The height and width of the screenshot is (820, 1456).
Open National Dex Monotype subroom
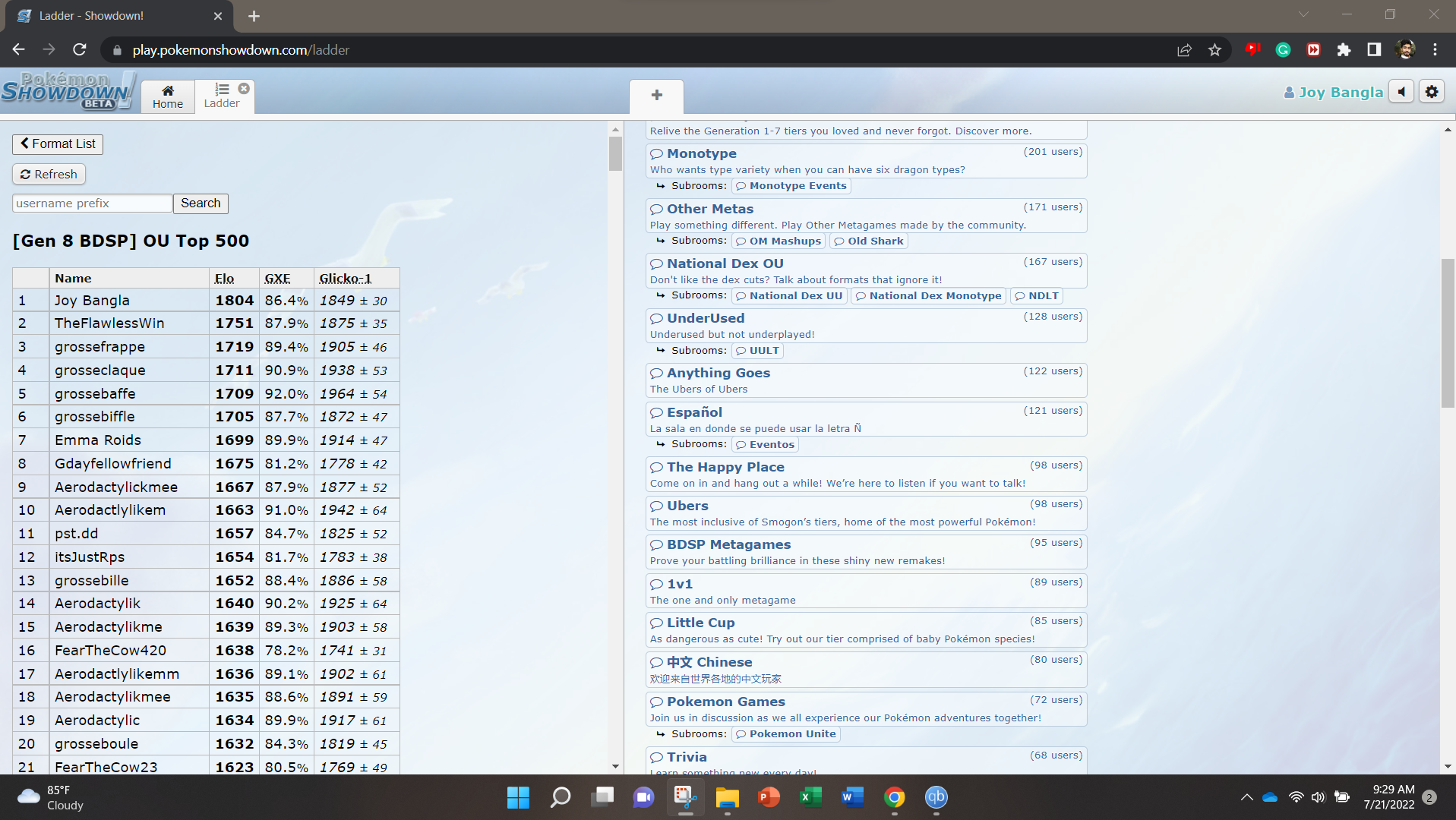pyautogui.click(x=928, y=296)
